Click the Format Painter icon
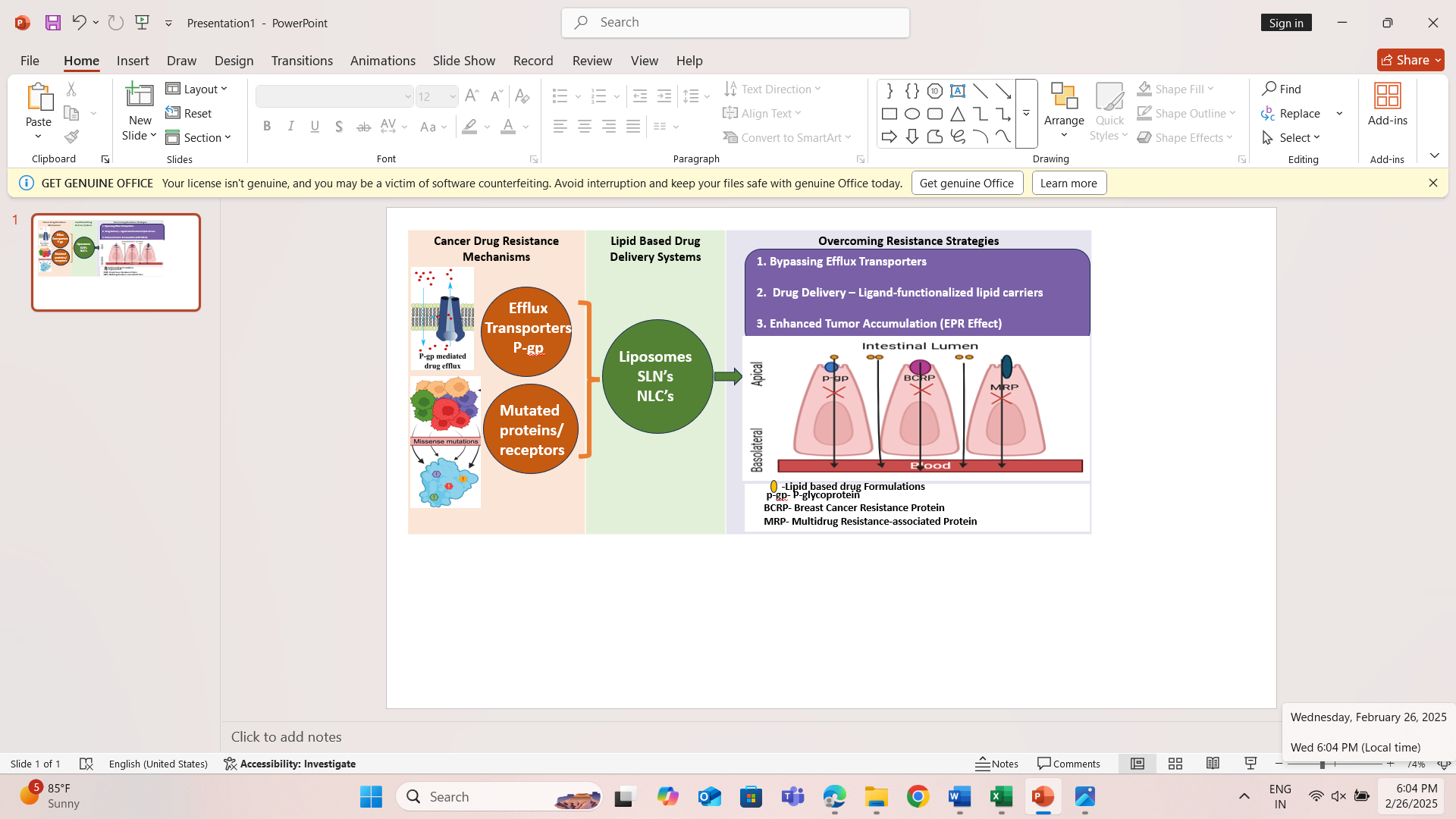1456x819 pixels. click(x=71, y=137)
